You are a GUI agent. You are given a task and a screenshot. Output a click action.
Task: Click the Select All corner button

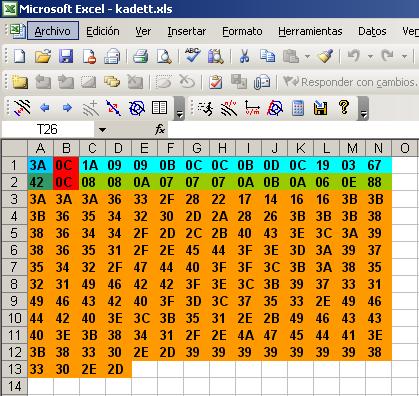pos(14,148)
